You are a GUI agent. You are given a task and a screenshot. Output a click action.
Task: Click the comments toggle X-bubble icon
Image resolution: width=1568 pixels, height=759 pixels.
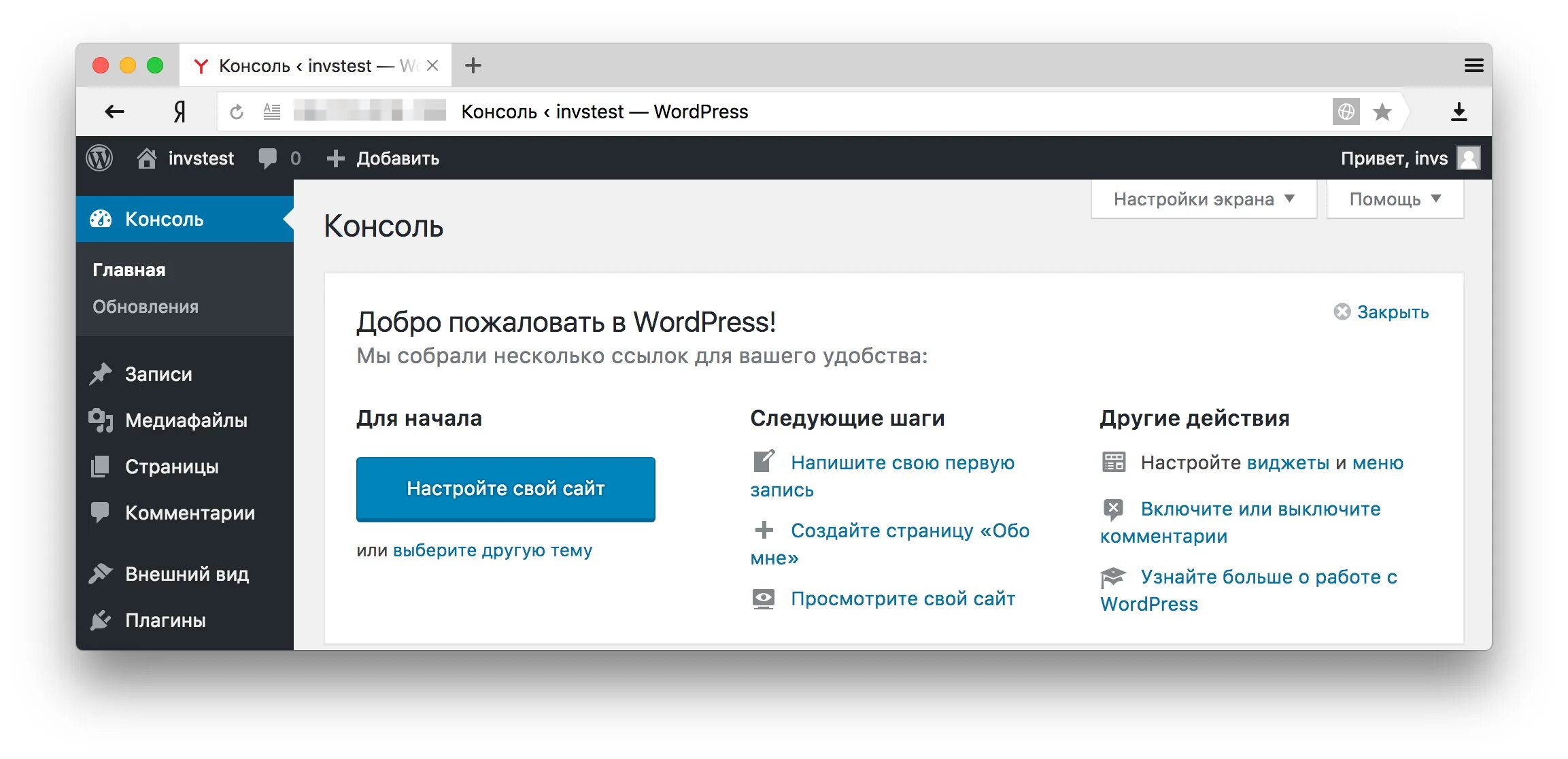pos(1113,508)
